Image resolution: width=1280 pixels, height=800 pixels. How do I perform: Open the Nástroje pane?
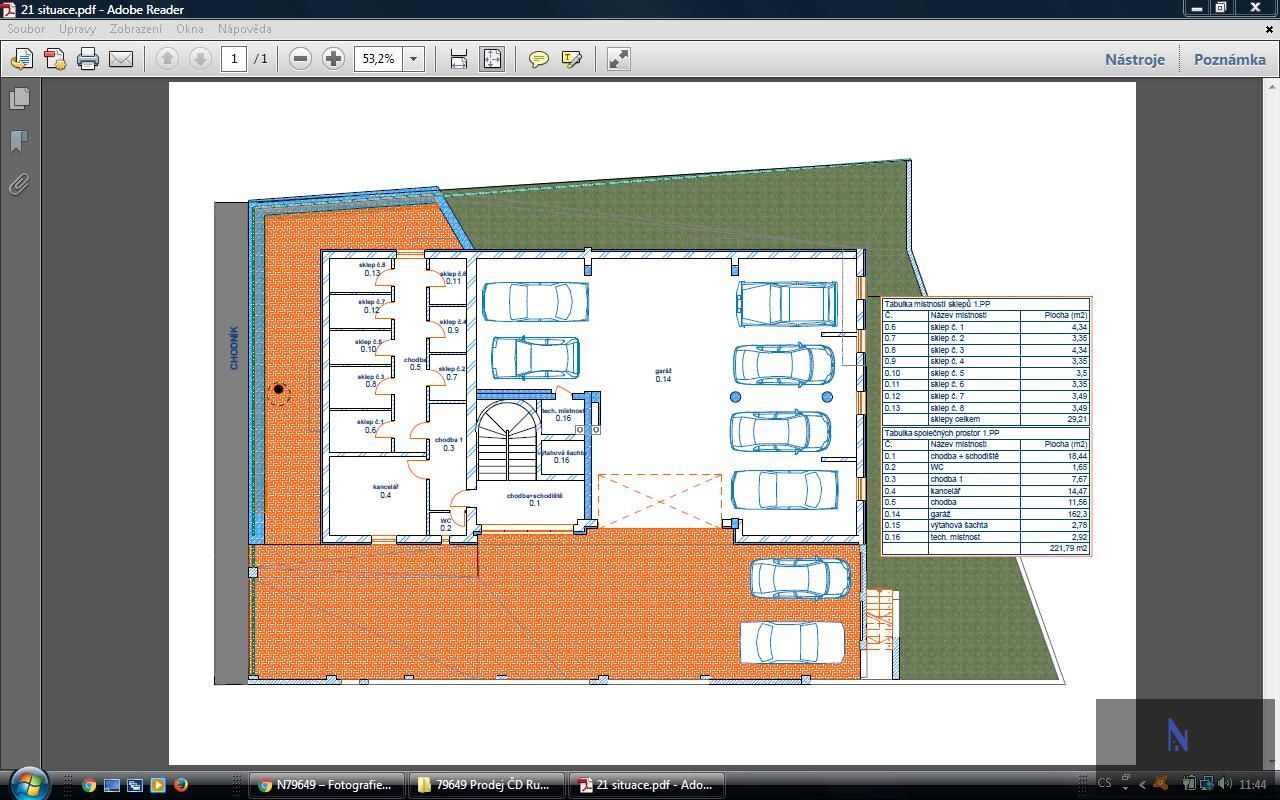click(x=1134, y=59)
